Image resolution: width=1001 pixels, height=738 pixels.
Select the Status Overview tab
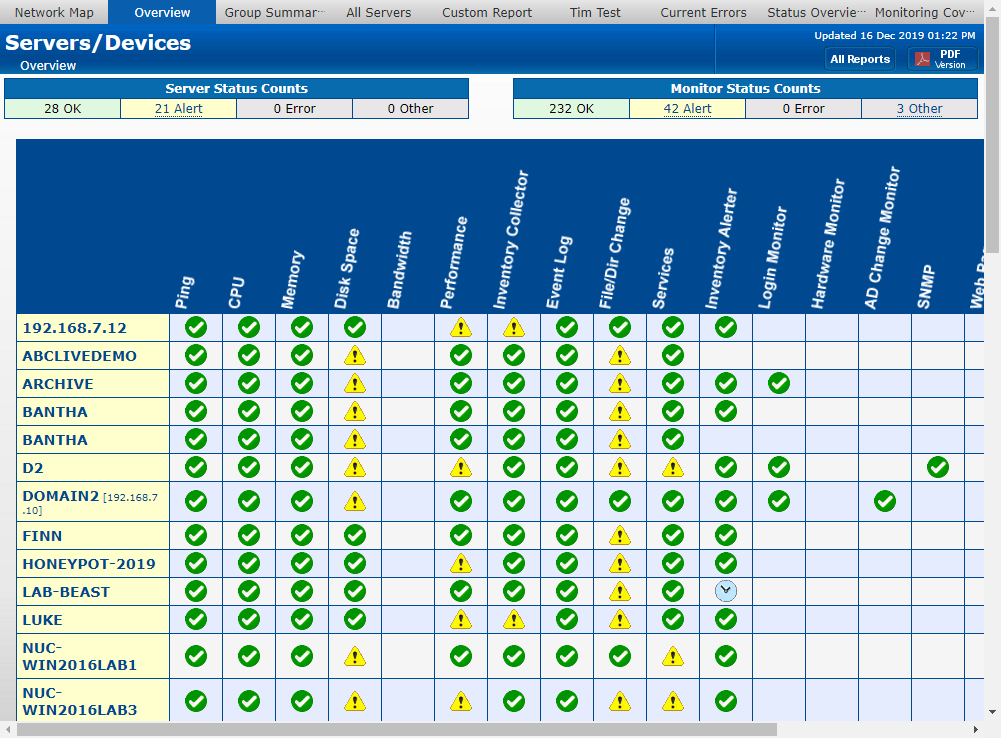click(817, 12)
